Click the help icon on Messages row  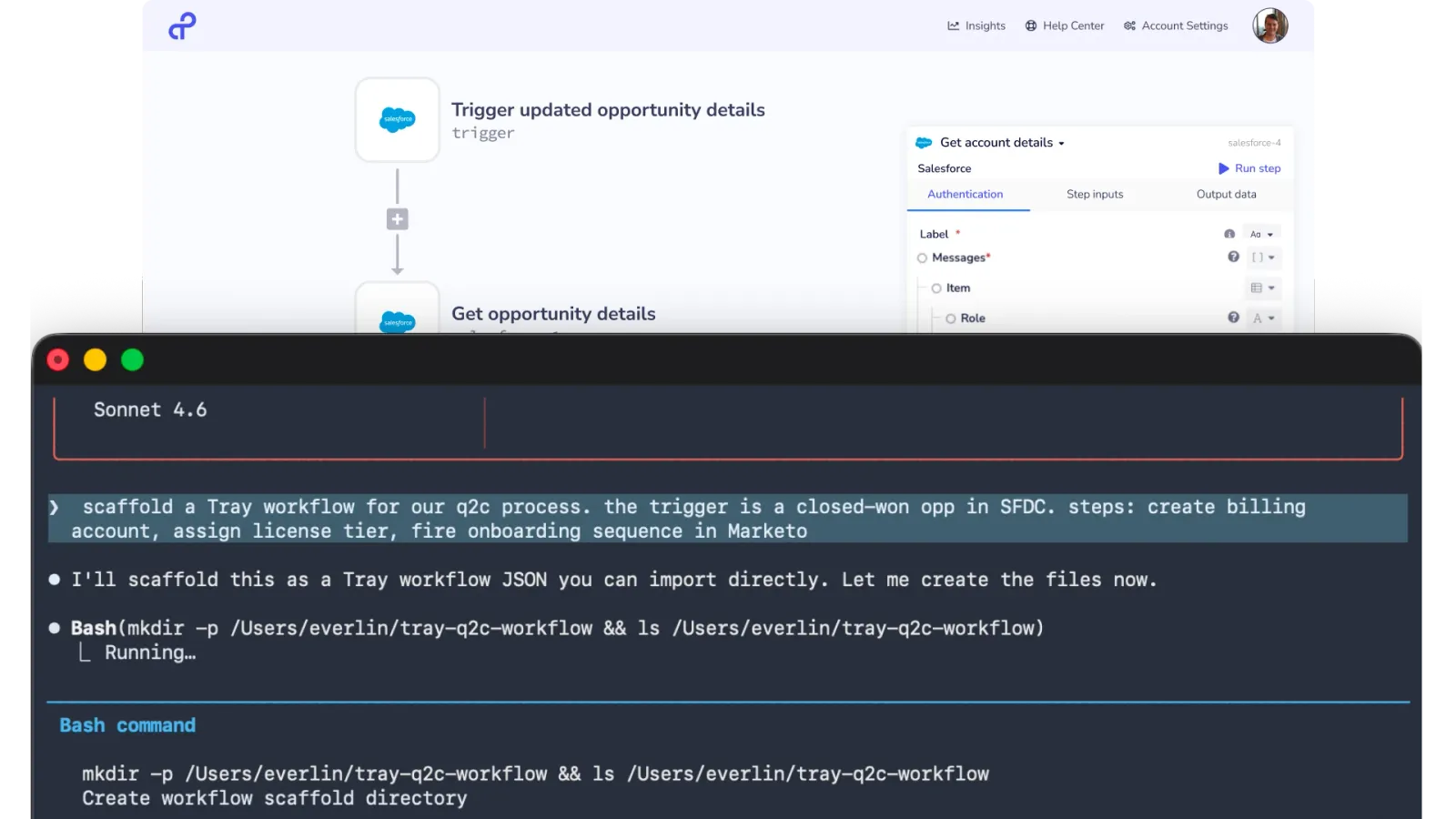[1233, 257]
